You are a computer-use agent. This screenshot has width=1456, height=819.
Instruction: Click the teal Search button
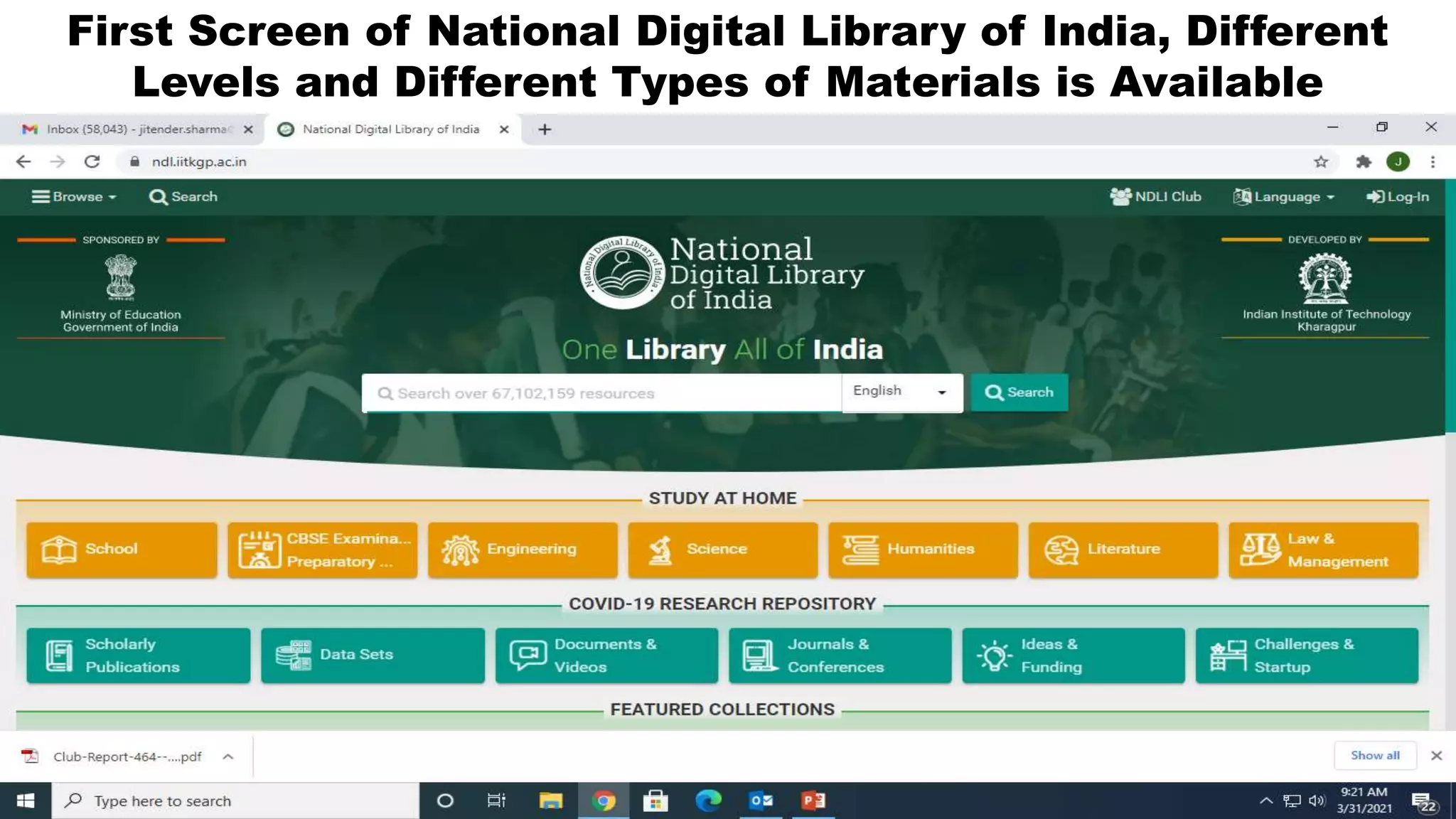pos(1019,392)
